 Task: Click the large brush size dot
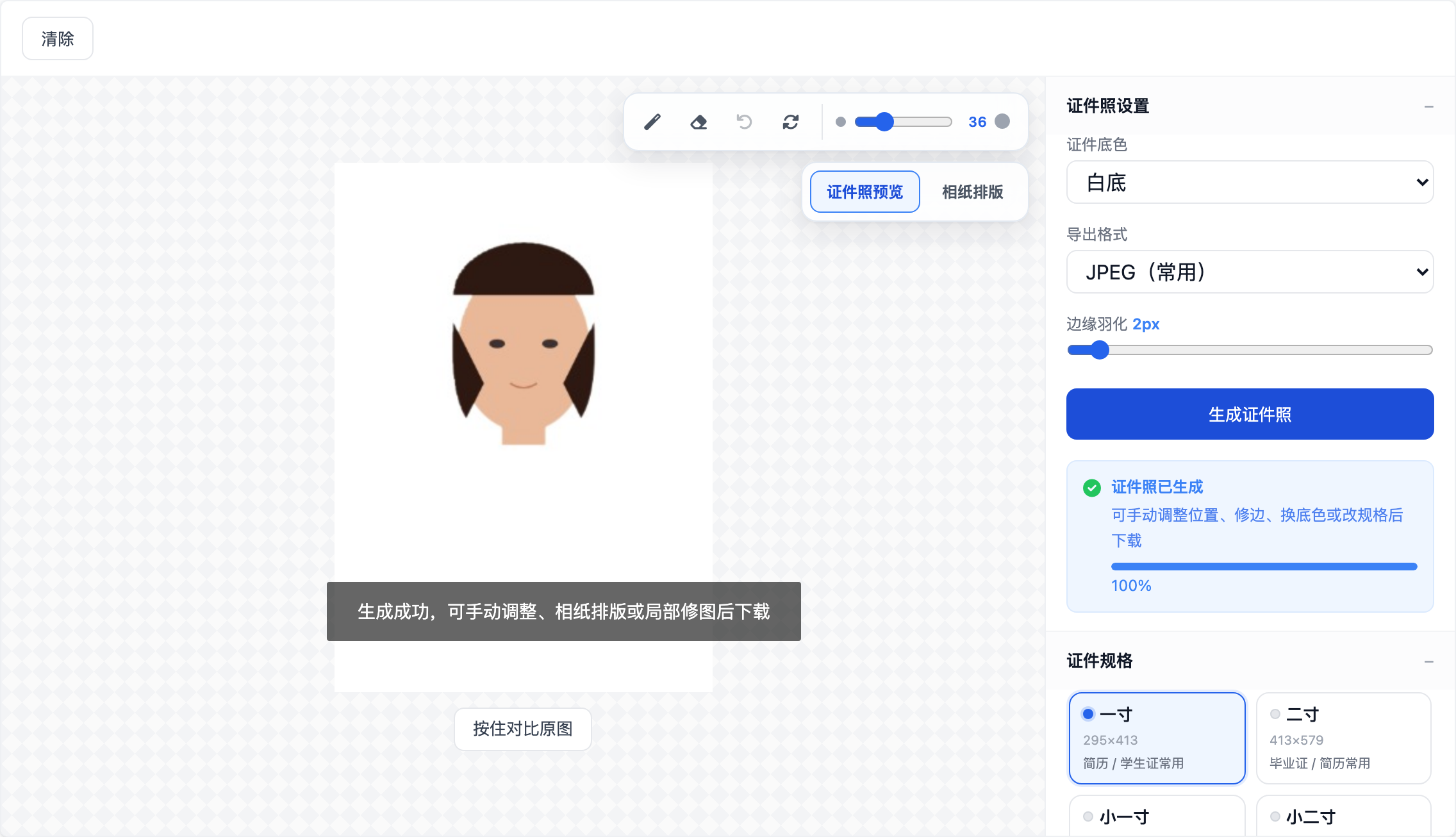pyautogui.click(x=1002, y=121)
